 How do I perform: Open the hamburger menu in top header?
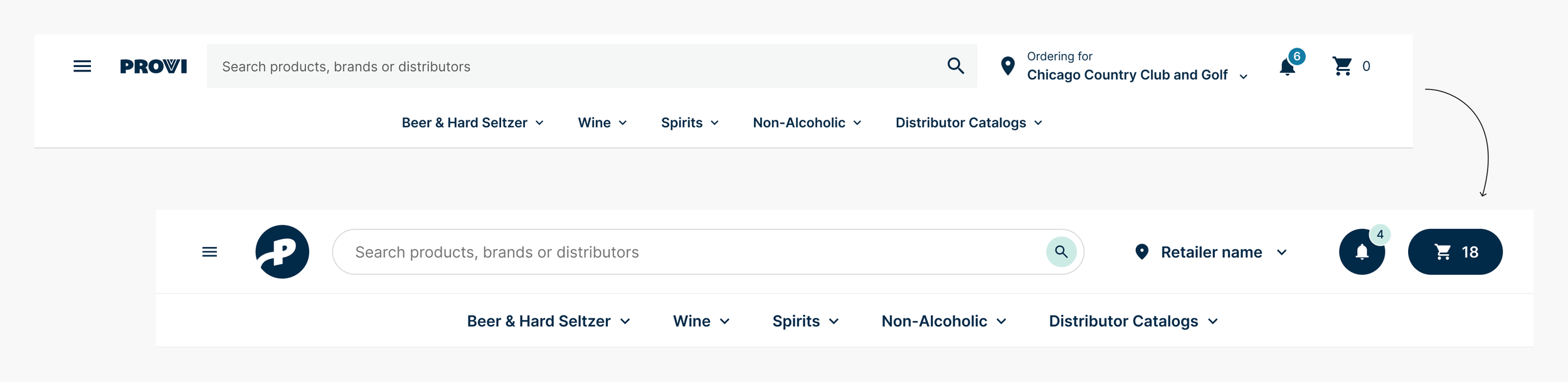[82, 66]
